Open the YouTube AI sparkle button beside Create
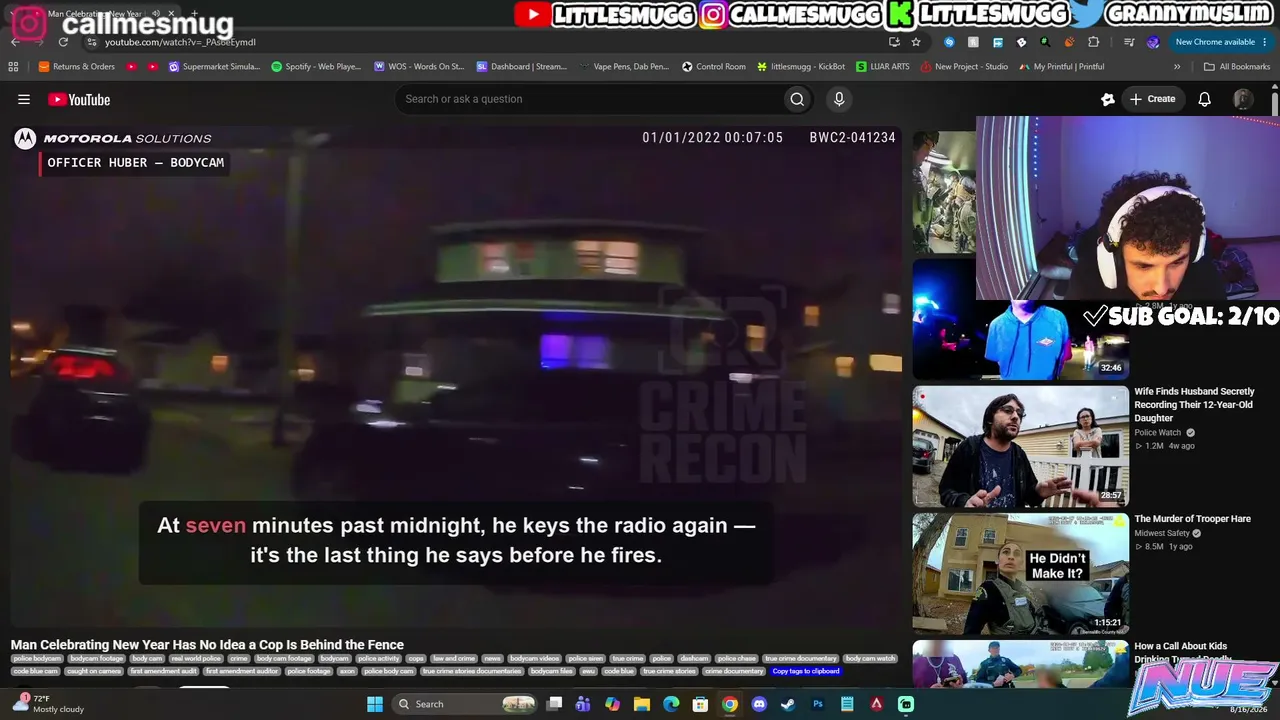This screenshot has height=720, width=1280. [1108, 99]
